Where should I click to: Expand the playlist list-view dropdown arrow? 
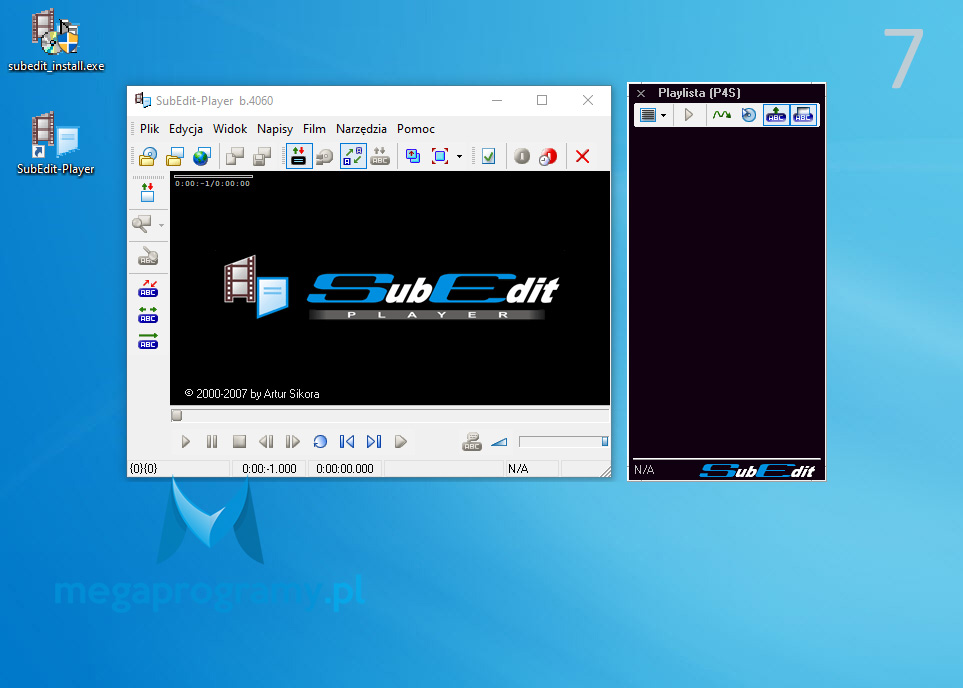click(x=663, y=115)
